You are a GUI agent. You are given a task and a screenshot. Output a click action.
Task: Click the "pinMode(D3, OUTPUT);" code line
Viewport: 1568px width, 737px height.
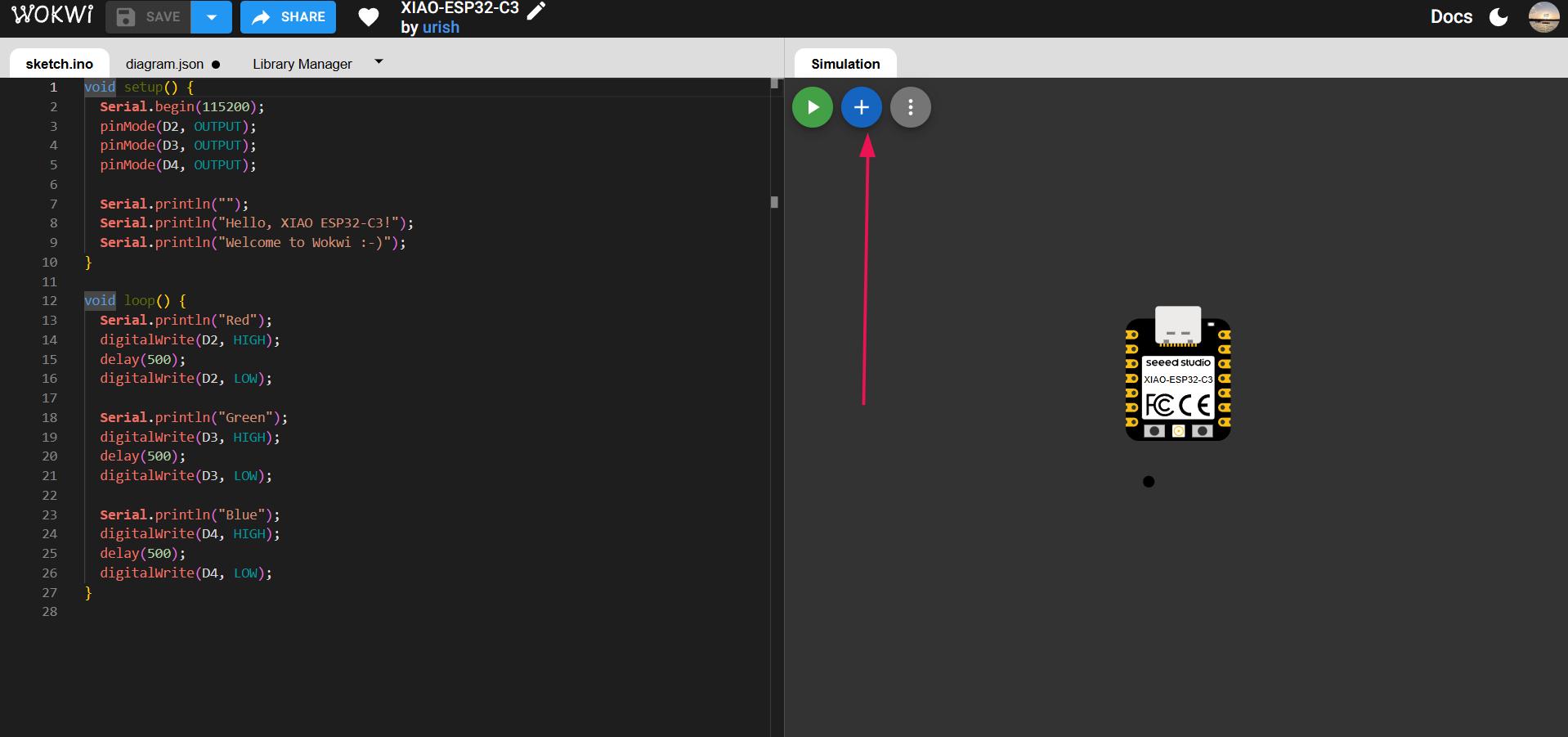178,145
